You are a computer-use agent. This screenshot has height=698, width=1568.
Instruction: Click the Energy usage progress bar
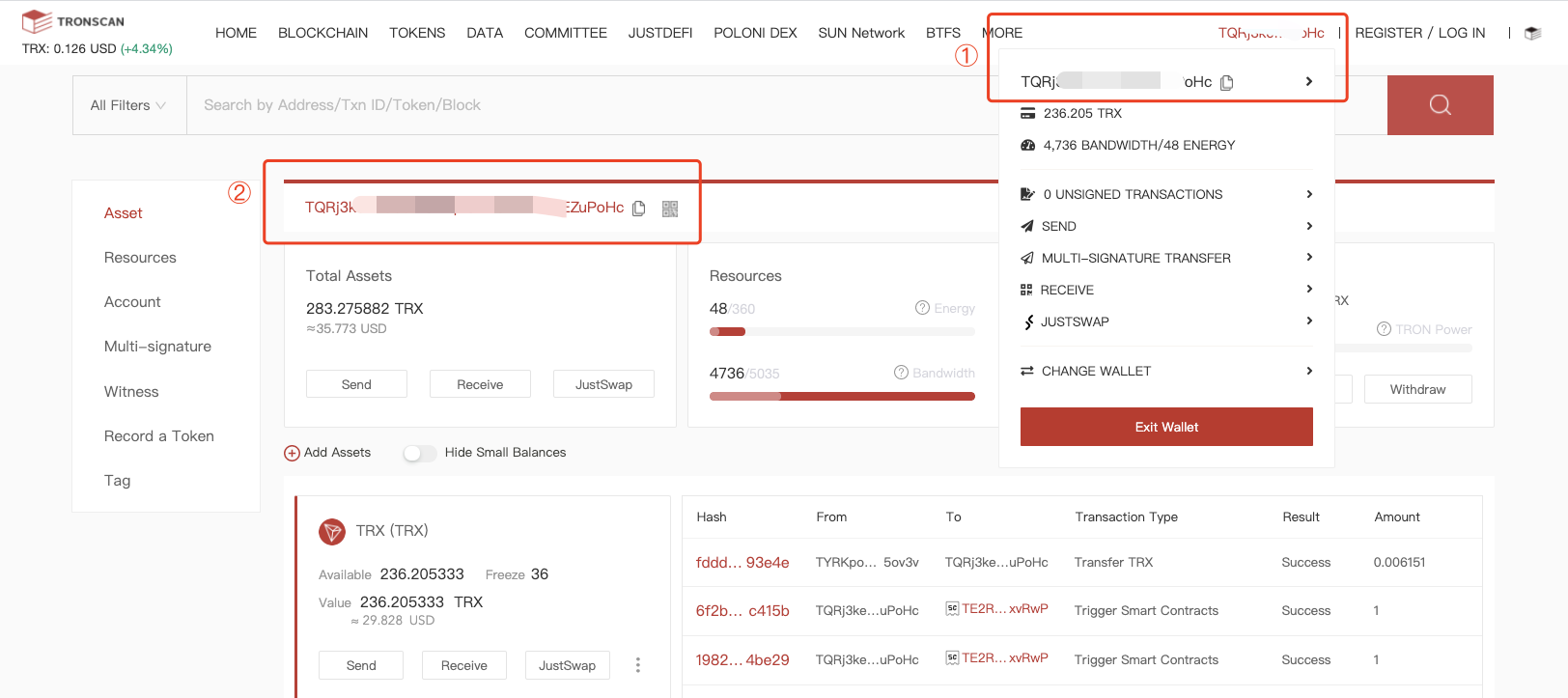pos(842,332)
